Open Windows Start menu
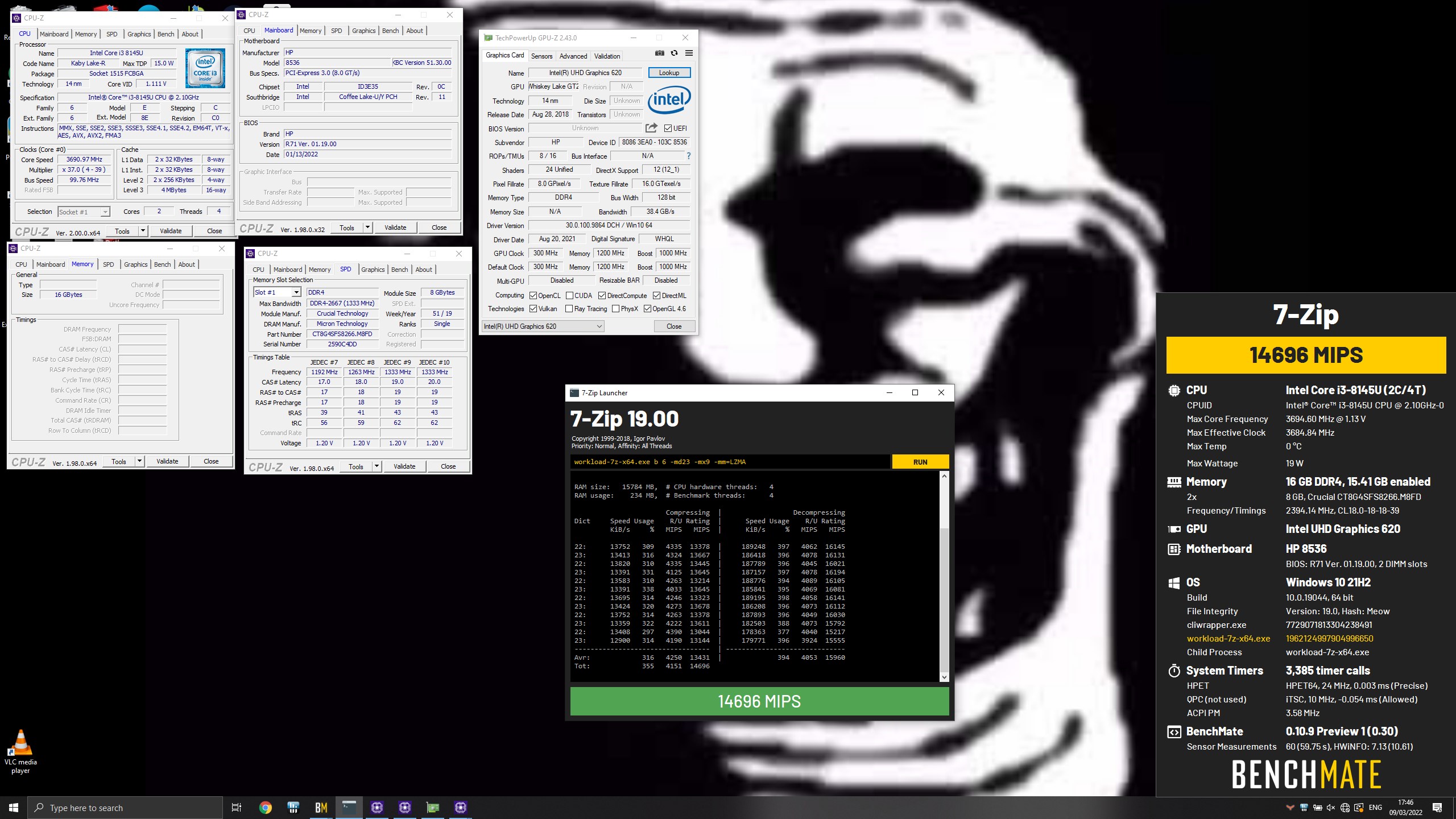Screen dimensions: 1456x819 pyautogui.click(x=14, y=808)
